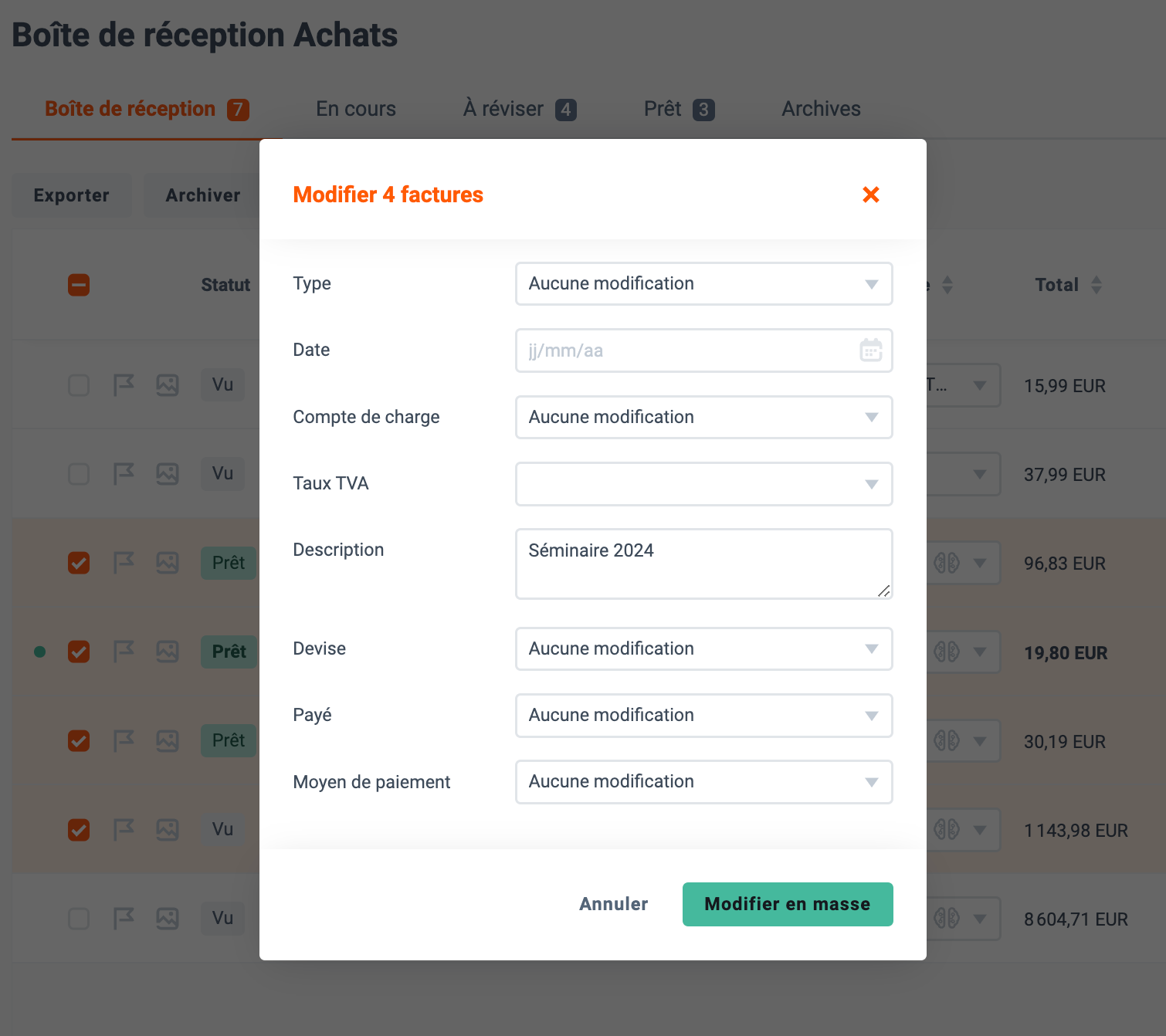This screenshot has height=1036, width=1166.
Task: Open the Payé dropdown
Action: pyautogui.click(x=704, y=715)
